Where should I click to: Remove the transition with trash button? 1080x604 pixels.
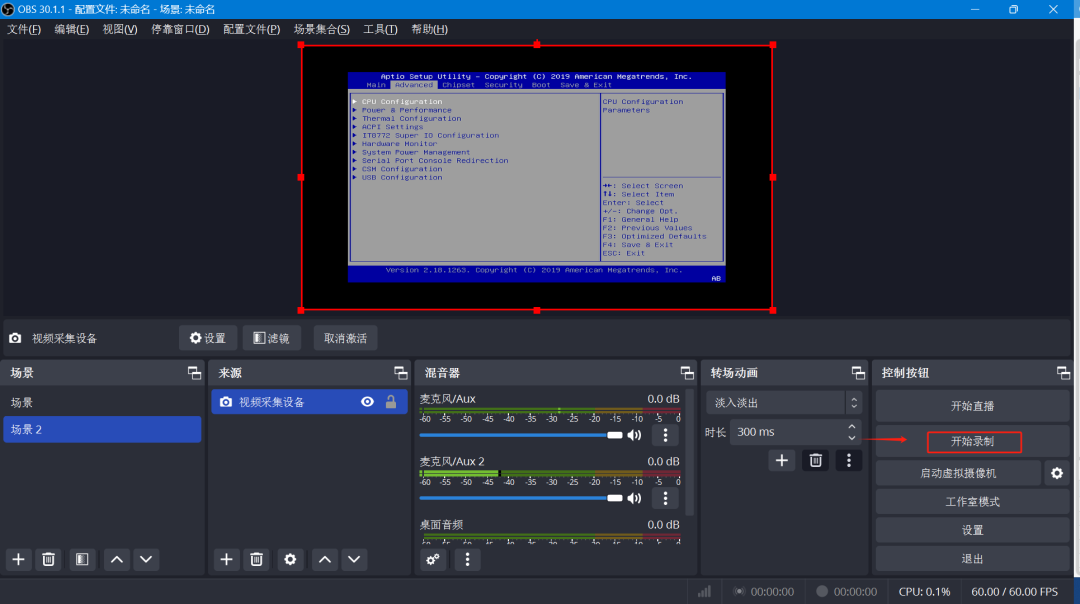(x=816, y=460)
